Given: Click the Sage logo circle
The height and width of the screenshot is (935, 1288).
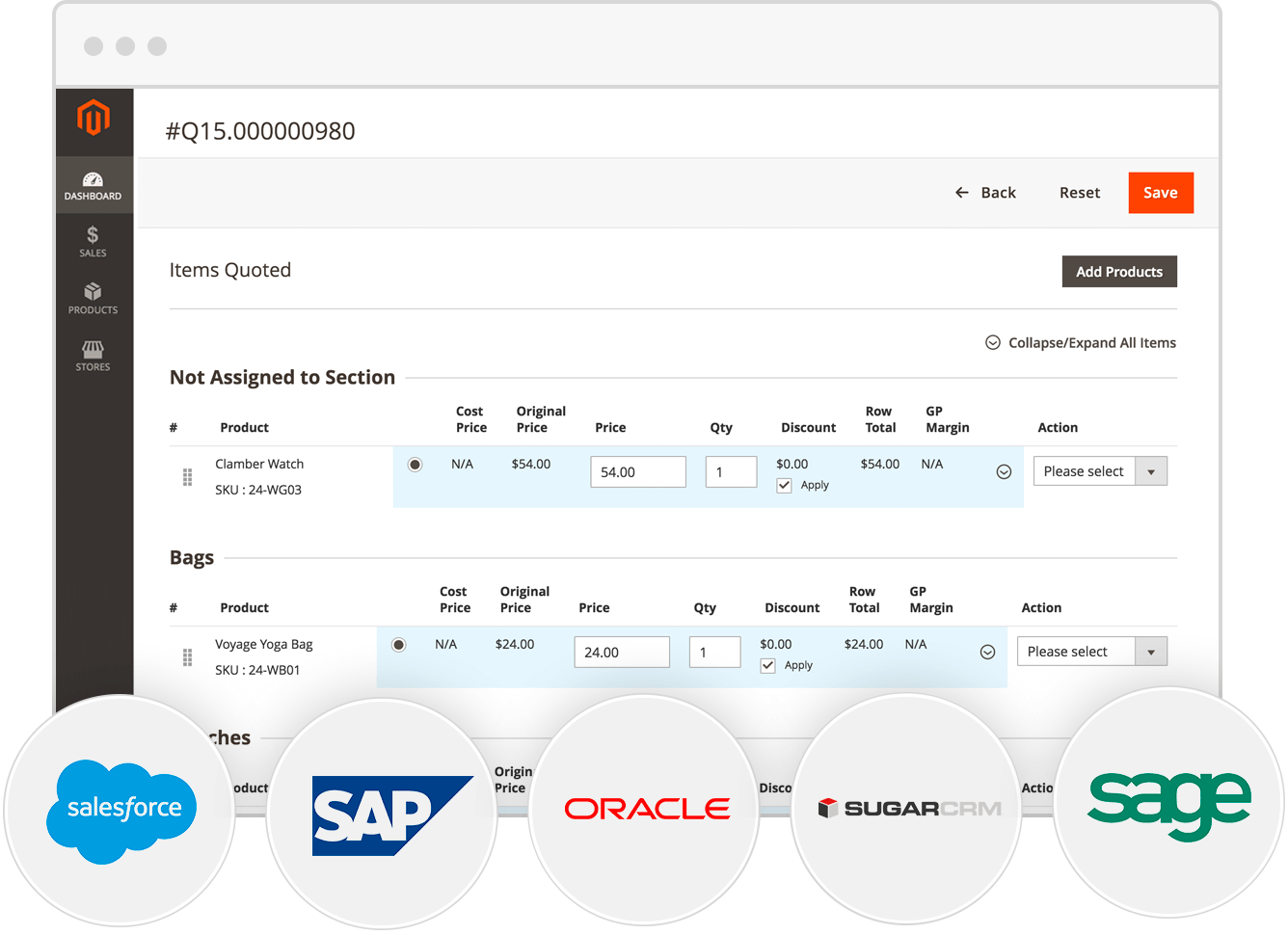Looking at the screenshot, I should [x=1169, y=803].
